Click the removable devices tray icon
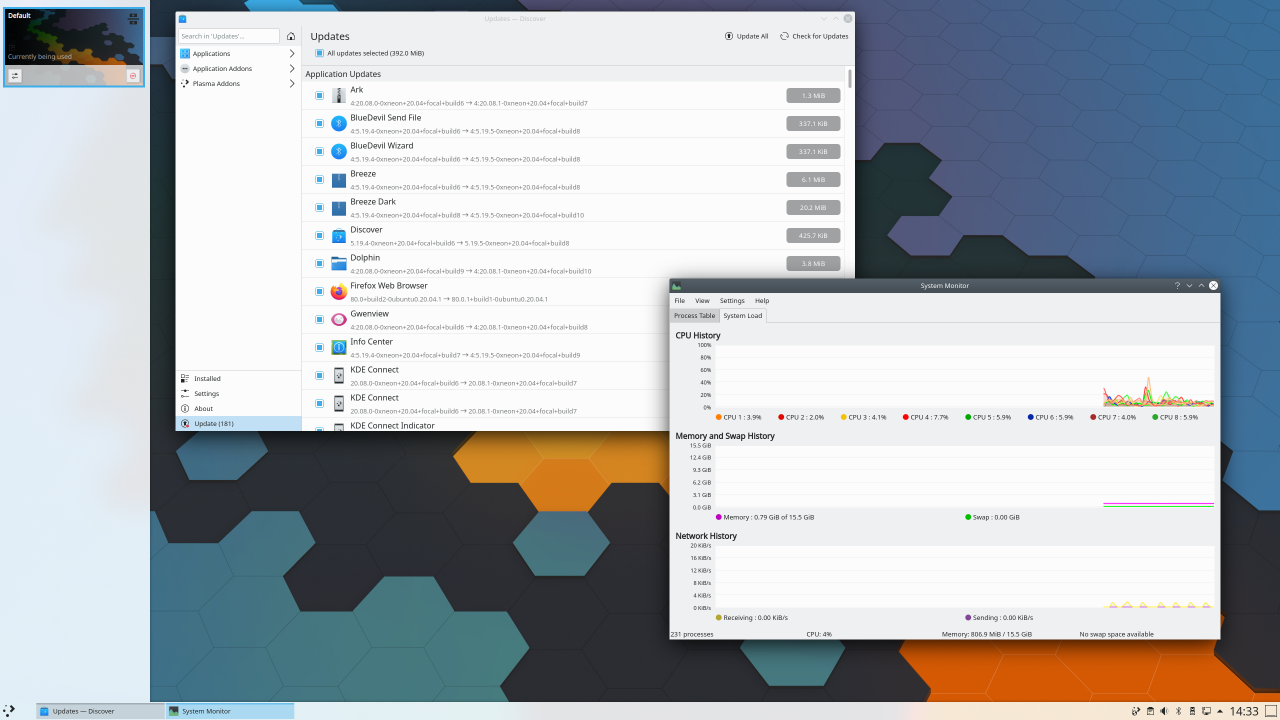Image resolution: width=1280 pixels, height=720 pixels. click(x=1192, y=711)
